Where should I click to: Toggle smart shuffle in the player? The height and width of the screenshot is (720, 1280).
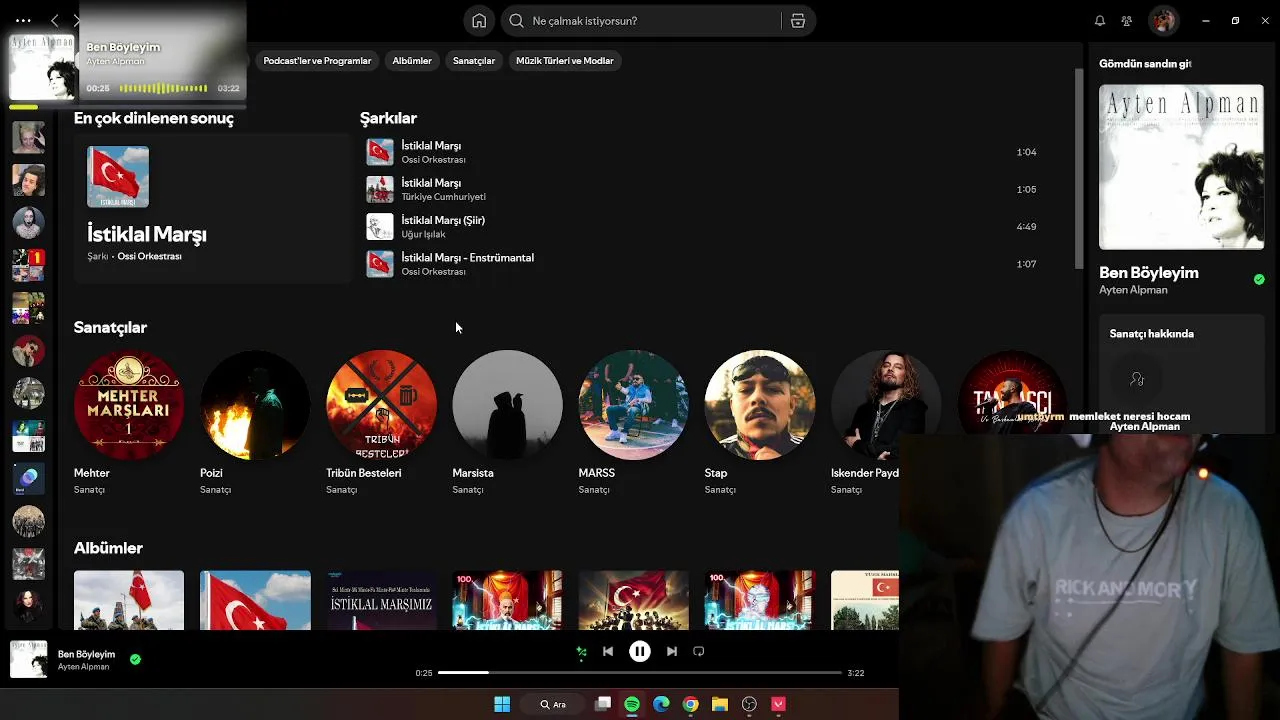tap(581, 652)
